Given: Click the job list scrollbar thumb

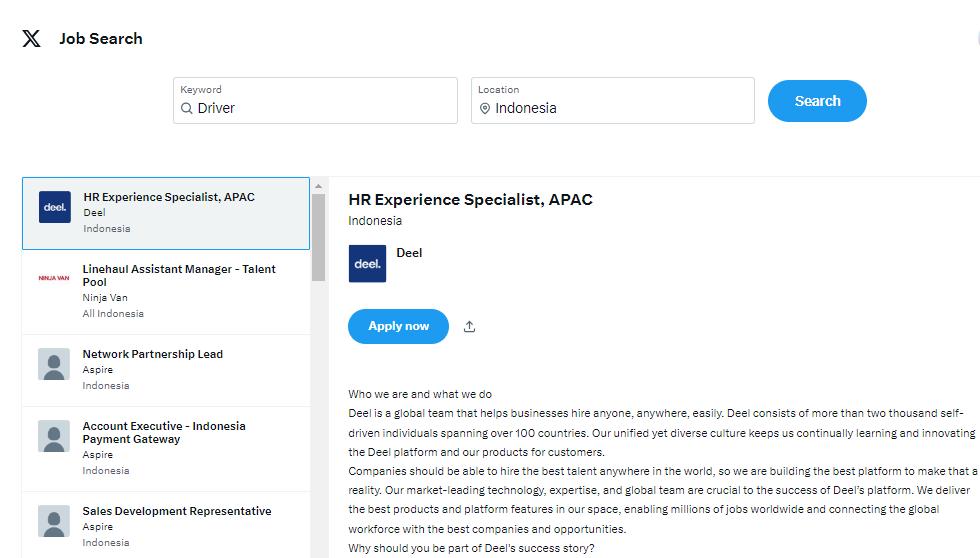Looking at the screenshot, I should [x=318, y=237].
